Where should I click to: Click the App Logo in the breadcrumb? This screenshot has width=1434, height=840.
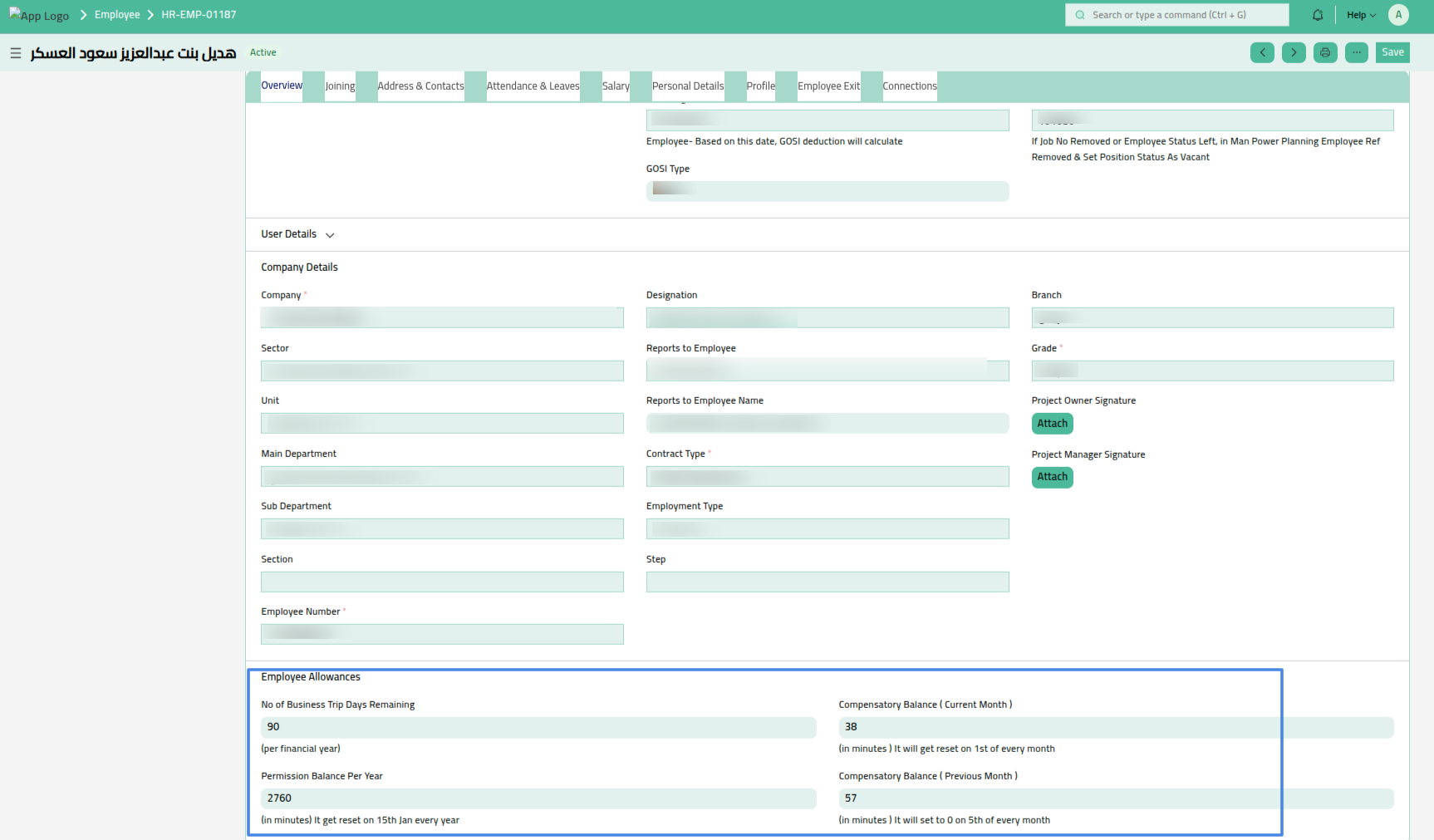(39, 14)
